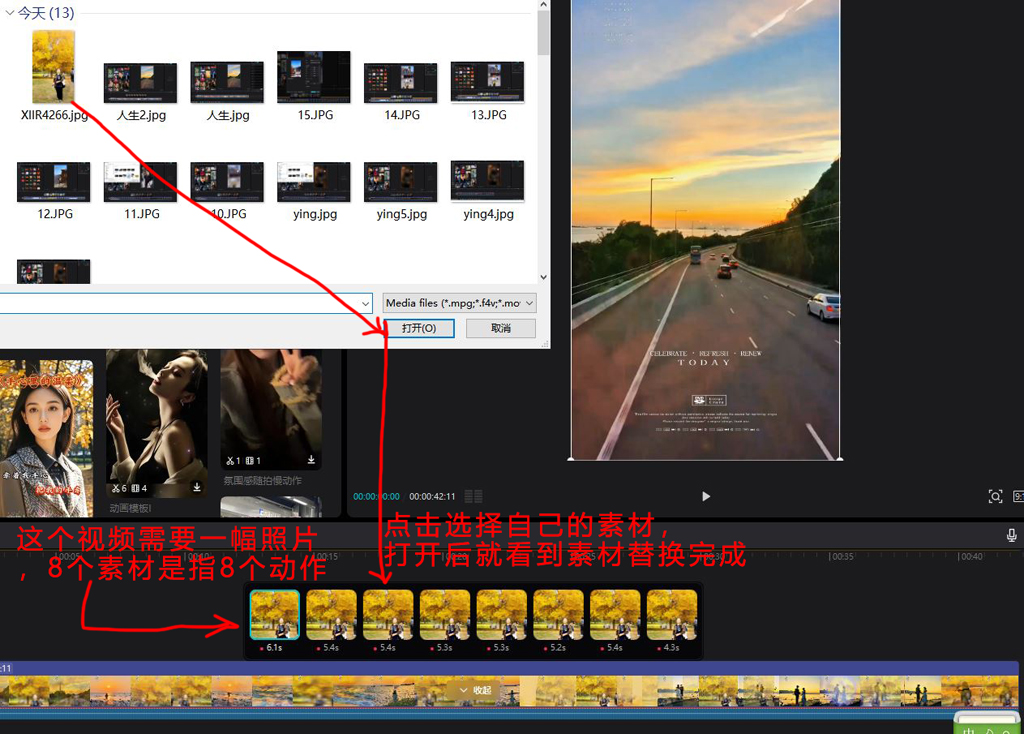Click the microphone voiceover icon
The height and width of the screenshot is (734, 1024).
coord(1012,536)
